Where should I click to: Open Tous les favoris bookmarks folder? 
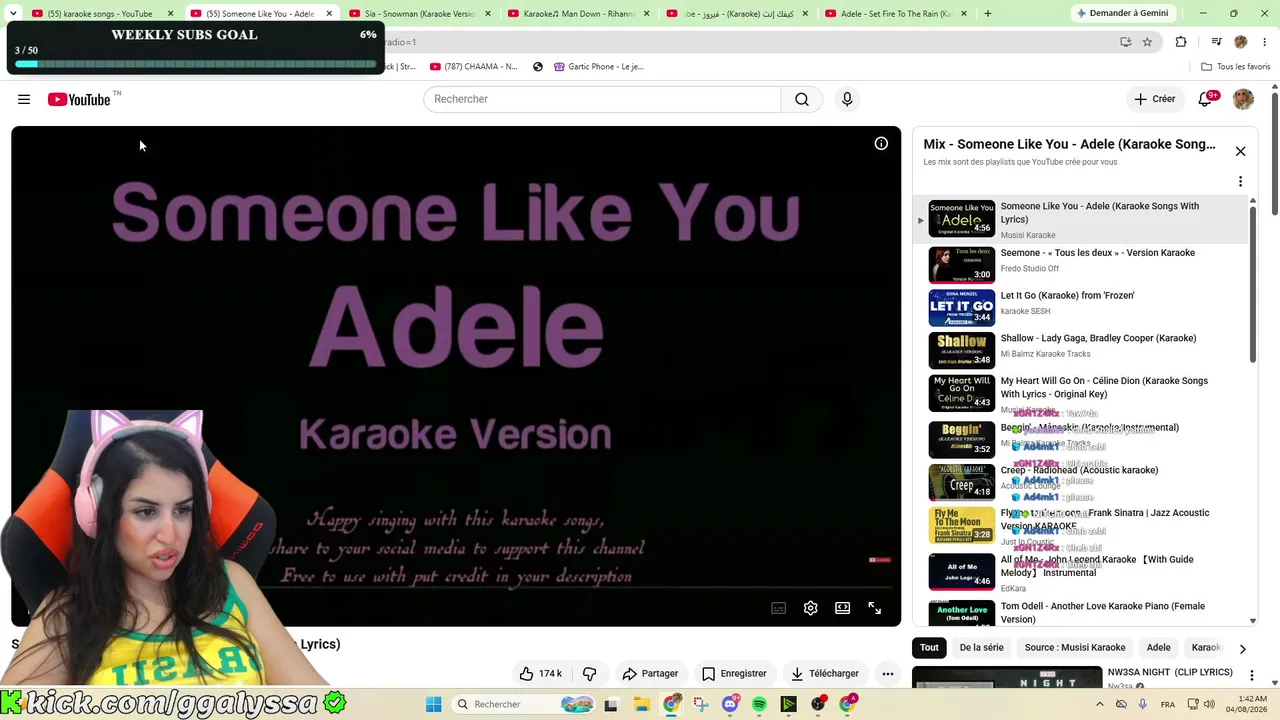click(x=1236, y=67)
